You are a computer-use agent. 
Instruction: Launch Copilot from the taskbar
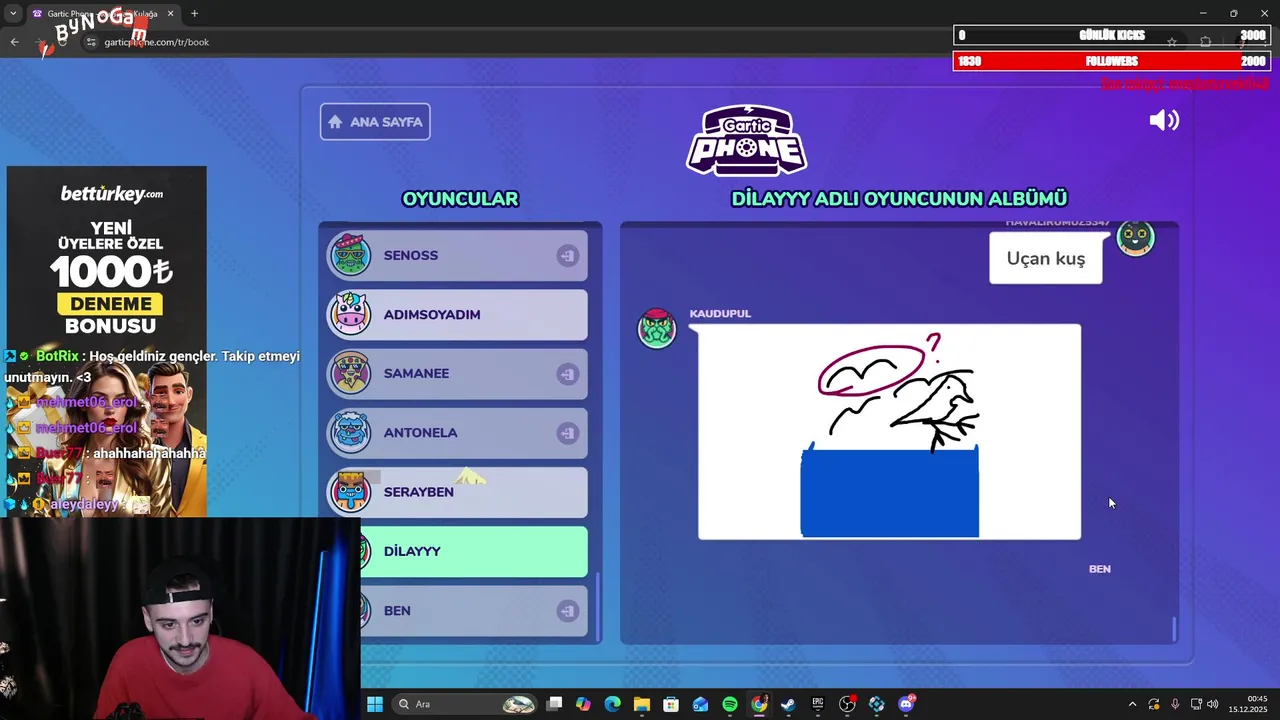pyautogui.click(x=583, y=704)
